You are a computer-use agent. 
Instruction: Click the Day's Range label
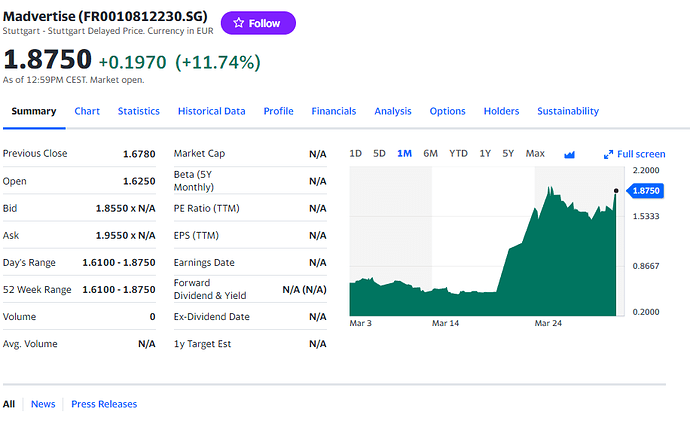(29, 263)
